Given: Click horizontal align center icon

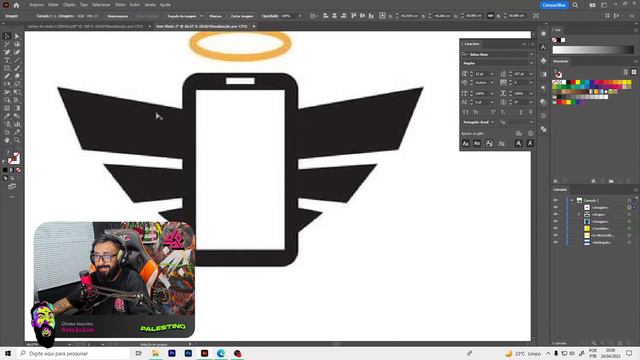Looking at the screenshot, I should (x=334, y=16).
